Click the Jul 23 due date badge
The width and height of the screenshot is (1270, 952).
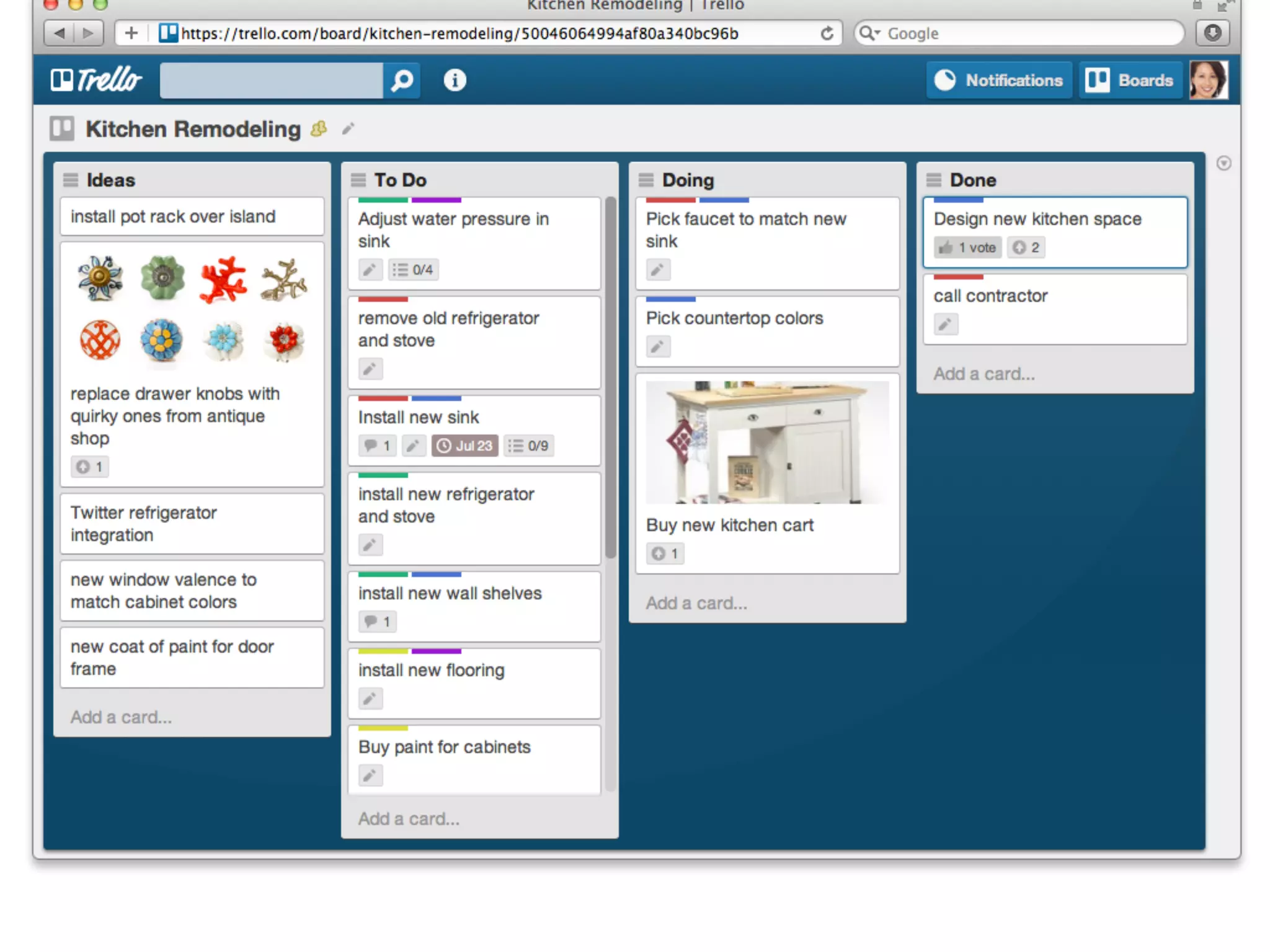coord(464,446)
